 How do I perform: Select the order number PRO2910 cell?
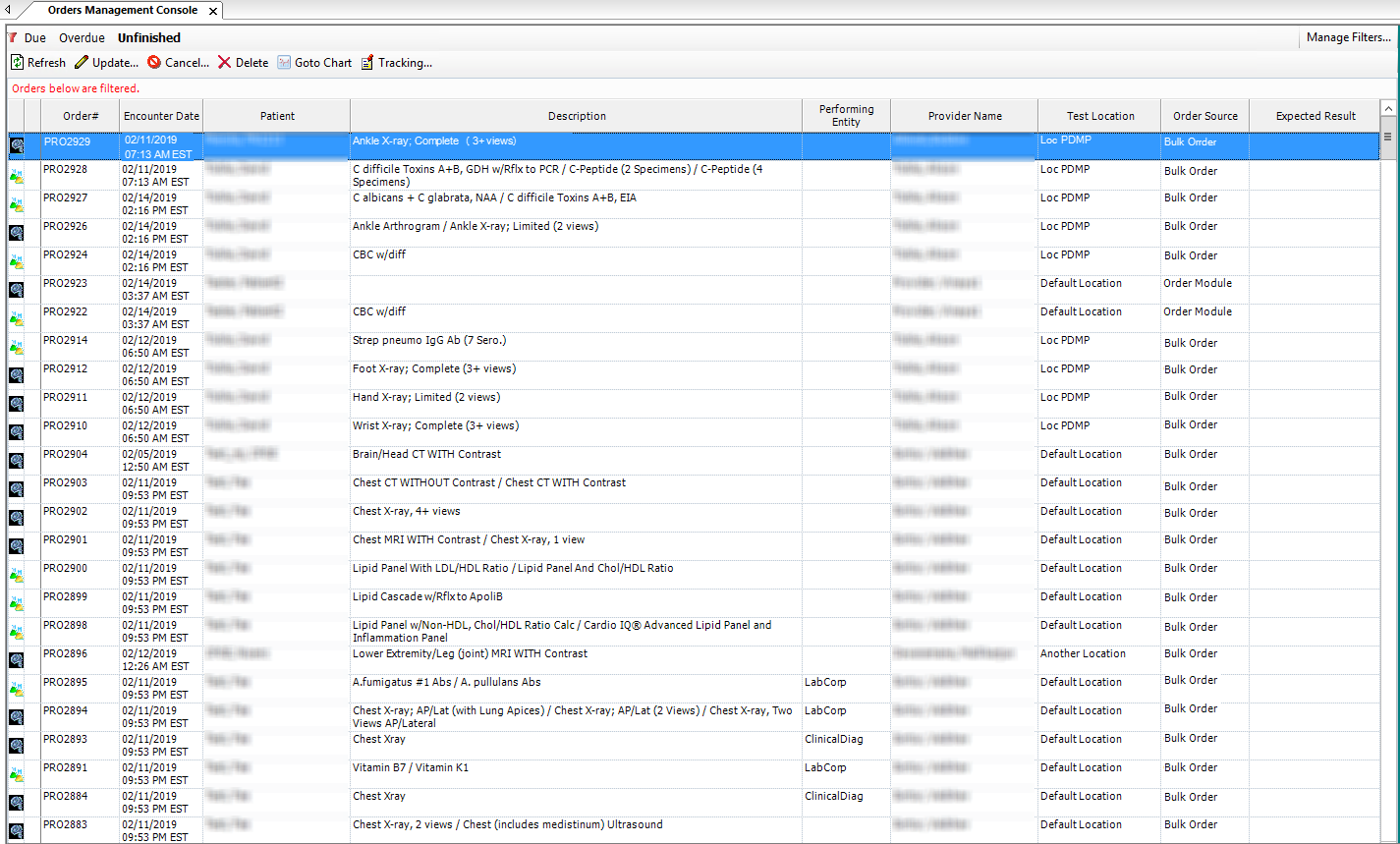66,426
